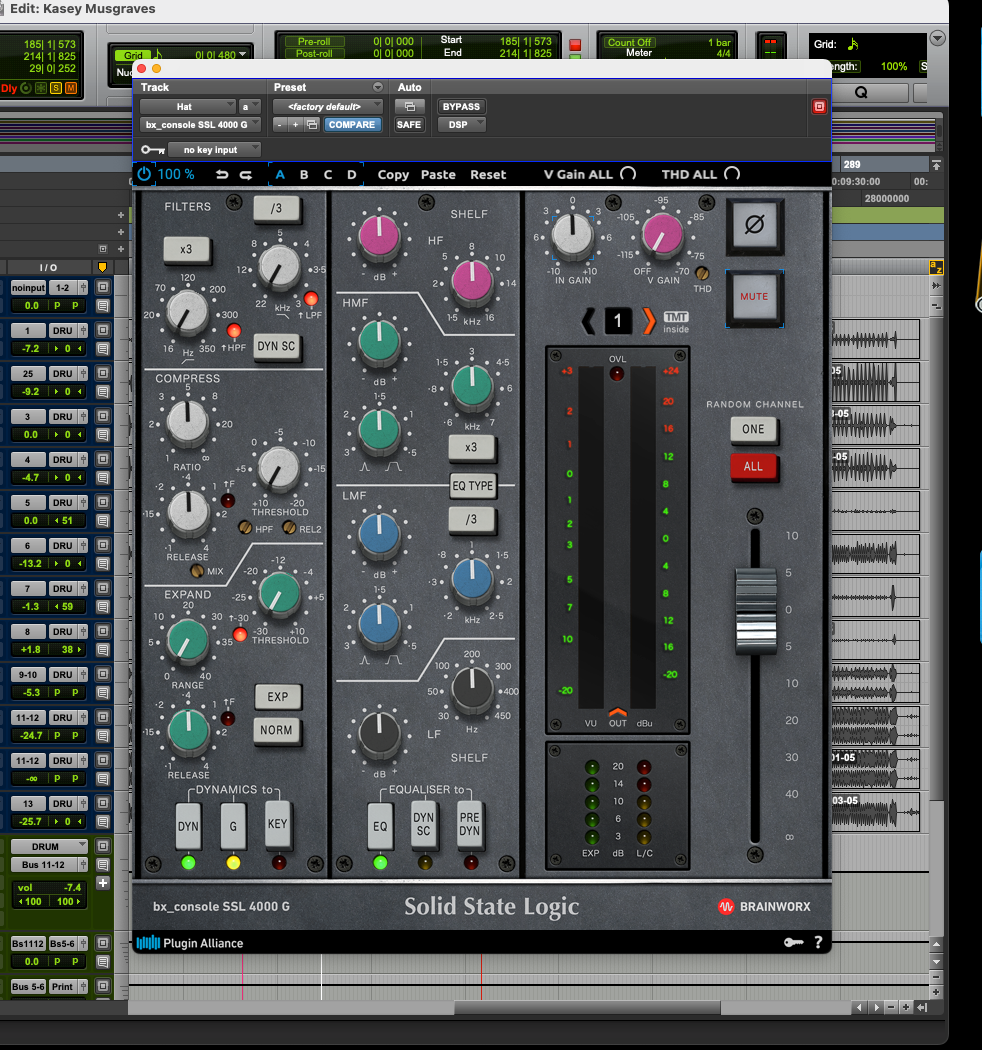Open the DSP dropdown
The width and height of the screenshot is (982, 1050).
(x=462, y=125)
